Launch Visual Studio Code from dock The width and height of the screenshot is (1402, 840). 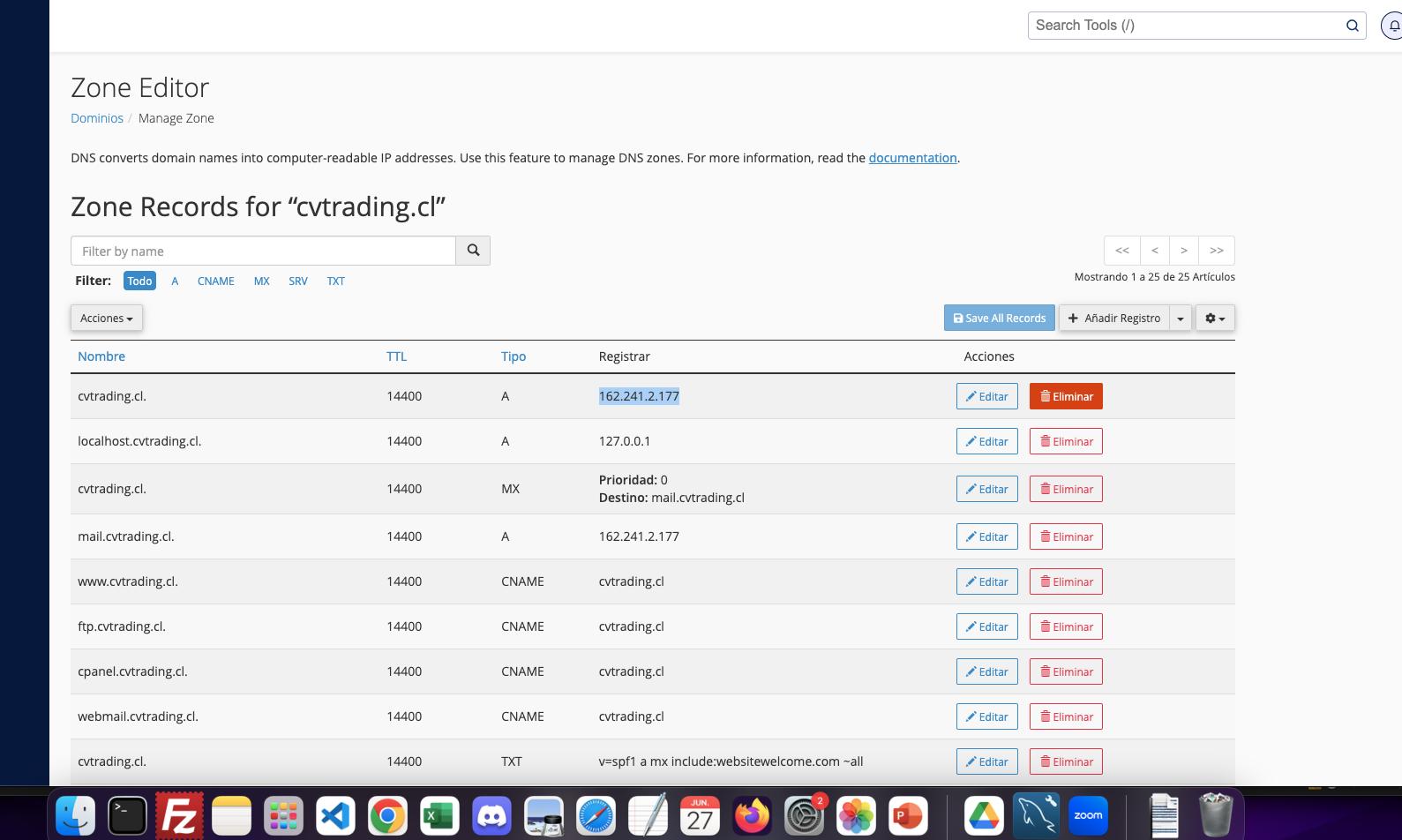tap(336, 815)
